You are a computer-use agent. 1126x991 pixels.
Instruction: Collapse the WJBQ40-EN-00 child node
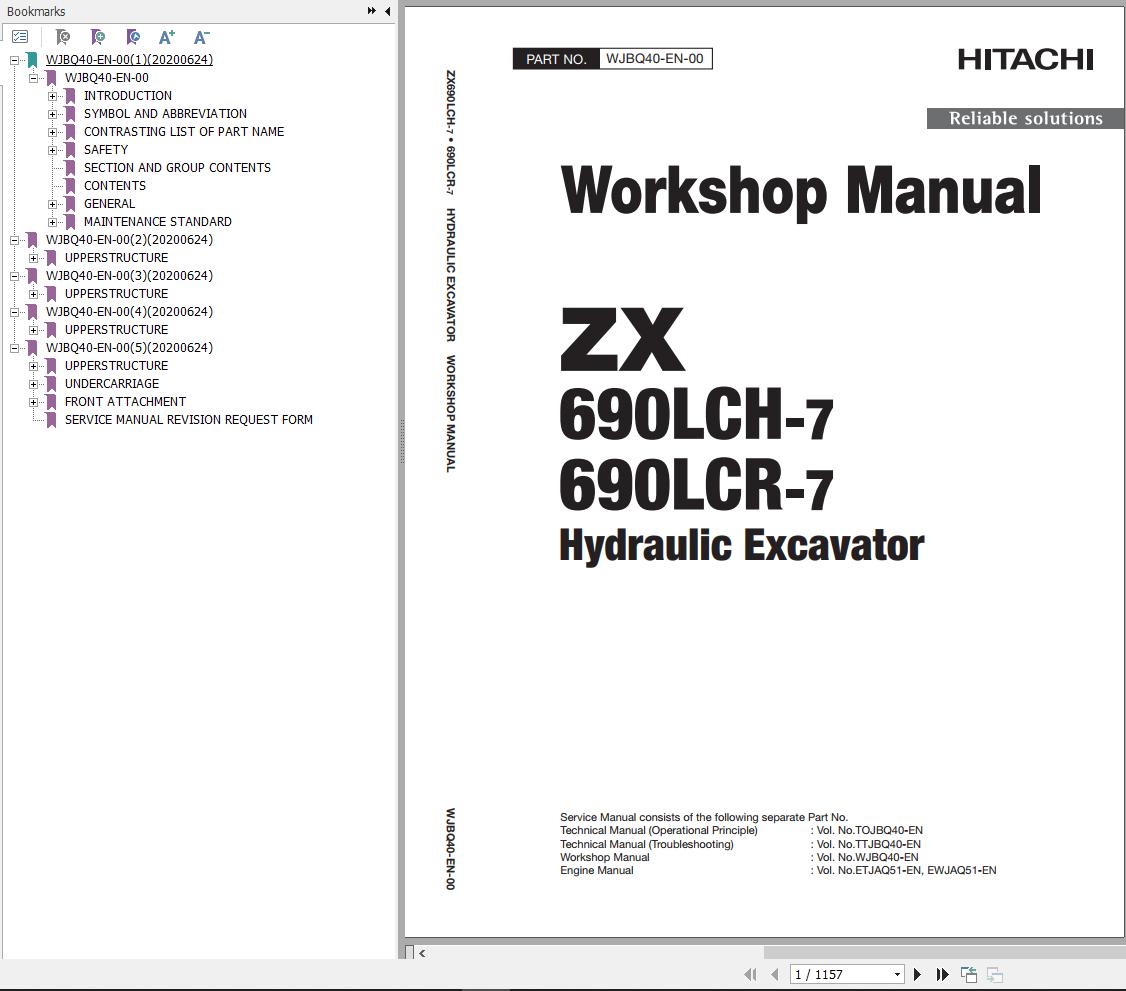tap(33, 78)
